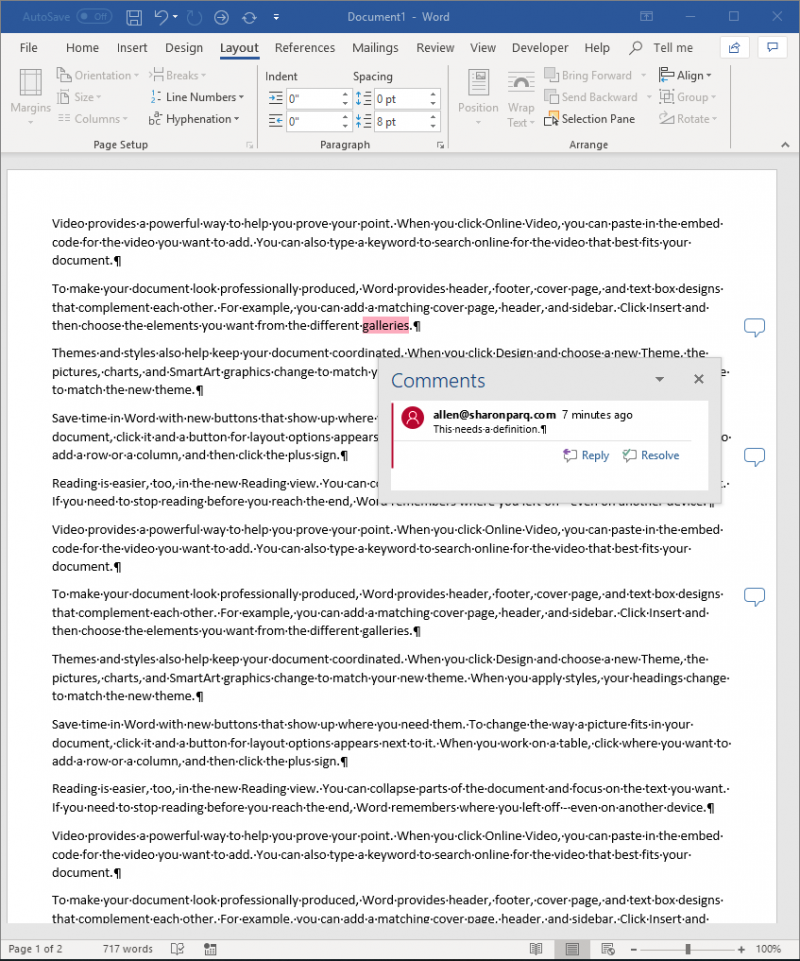Collapse the ribbon with the chevron
Viewport: 800px width, 961px height.
coord(785,145)
